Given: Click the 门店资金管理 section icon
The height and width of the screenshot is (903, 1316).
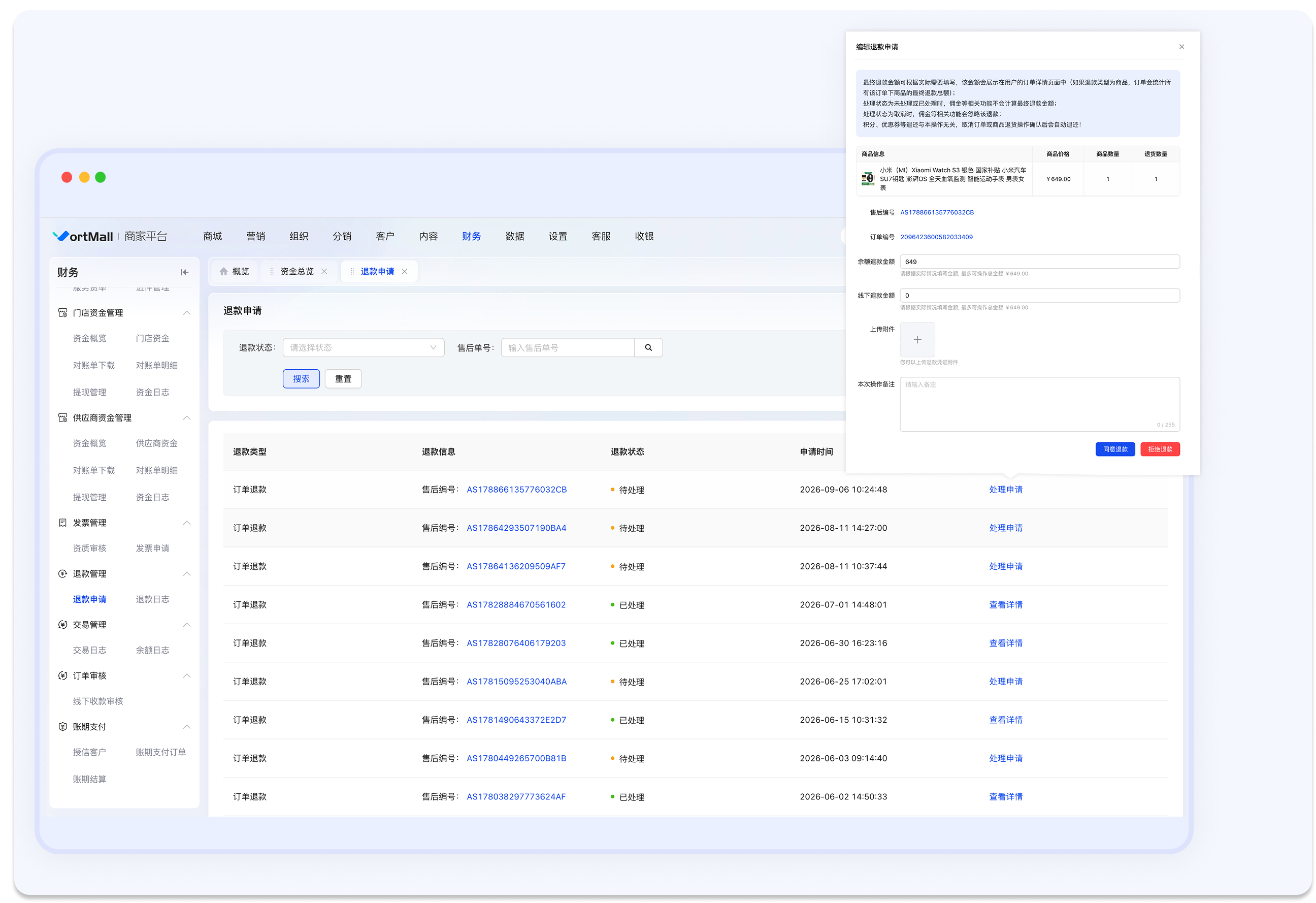Looking at the screenshot, I should (63, 313).
